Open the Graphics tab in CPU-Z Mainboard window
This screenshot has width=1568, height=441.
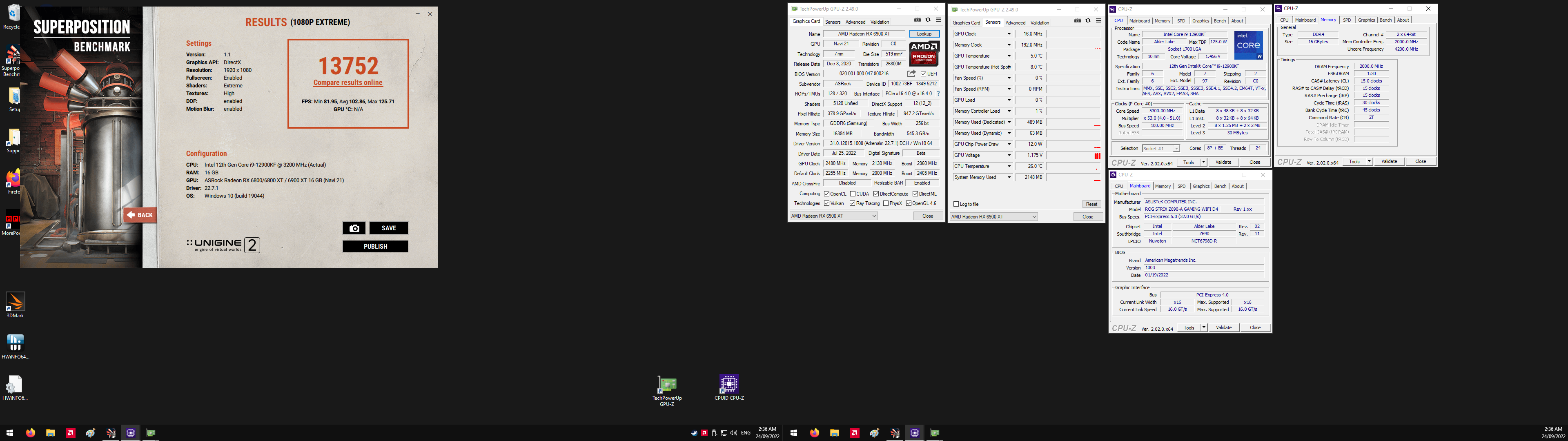point(1201,186)
